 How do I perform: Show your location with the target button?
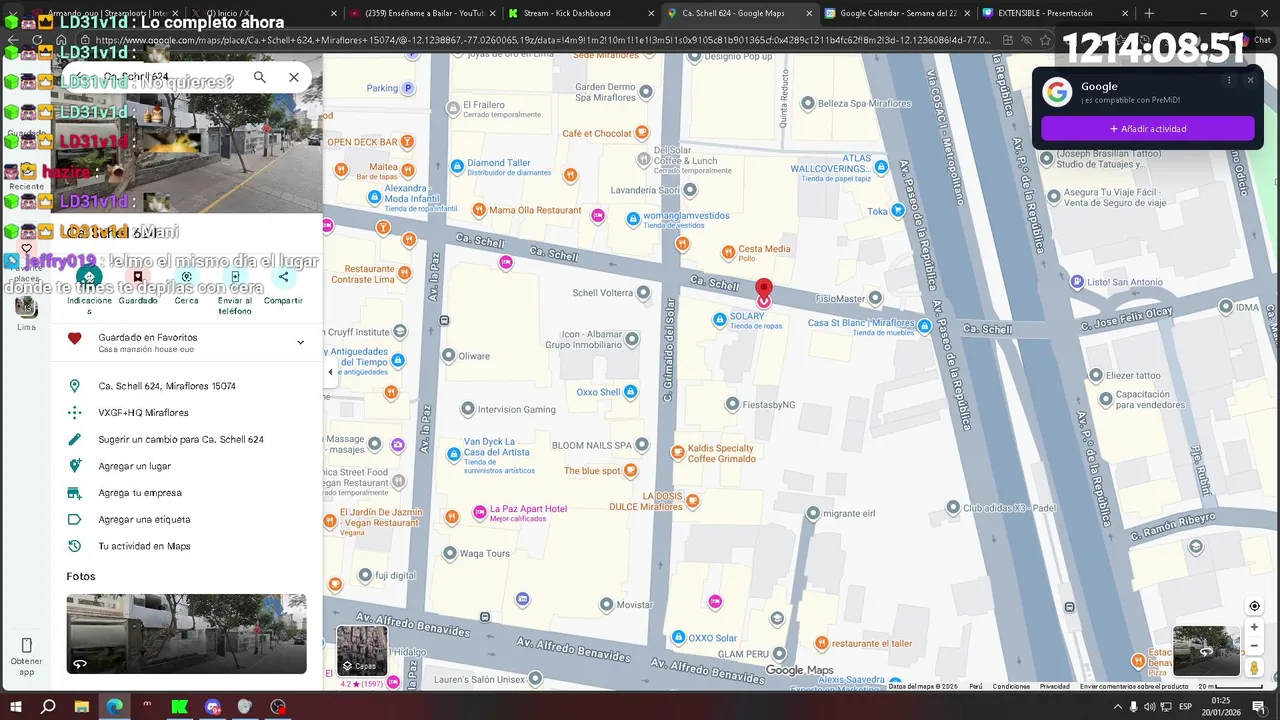(1254, 606)
